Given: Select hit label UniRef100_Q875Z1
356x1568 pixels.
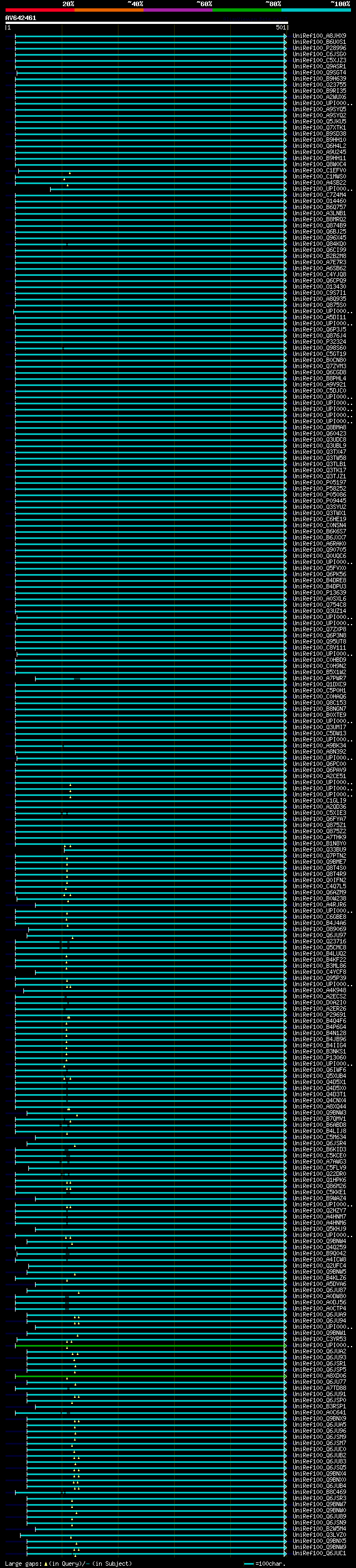Looking at the screenshot, I should click(319, 825).
